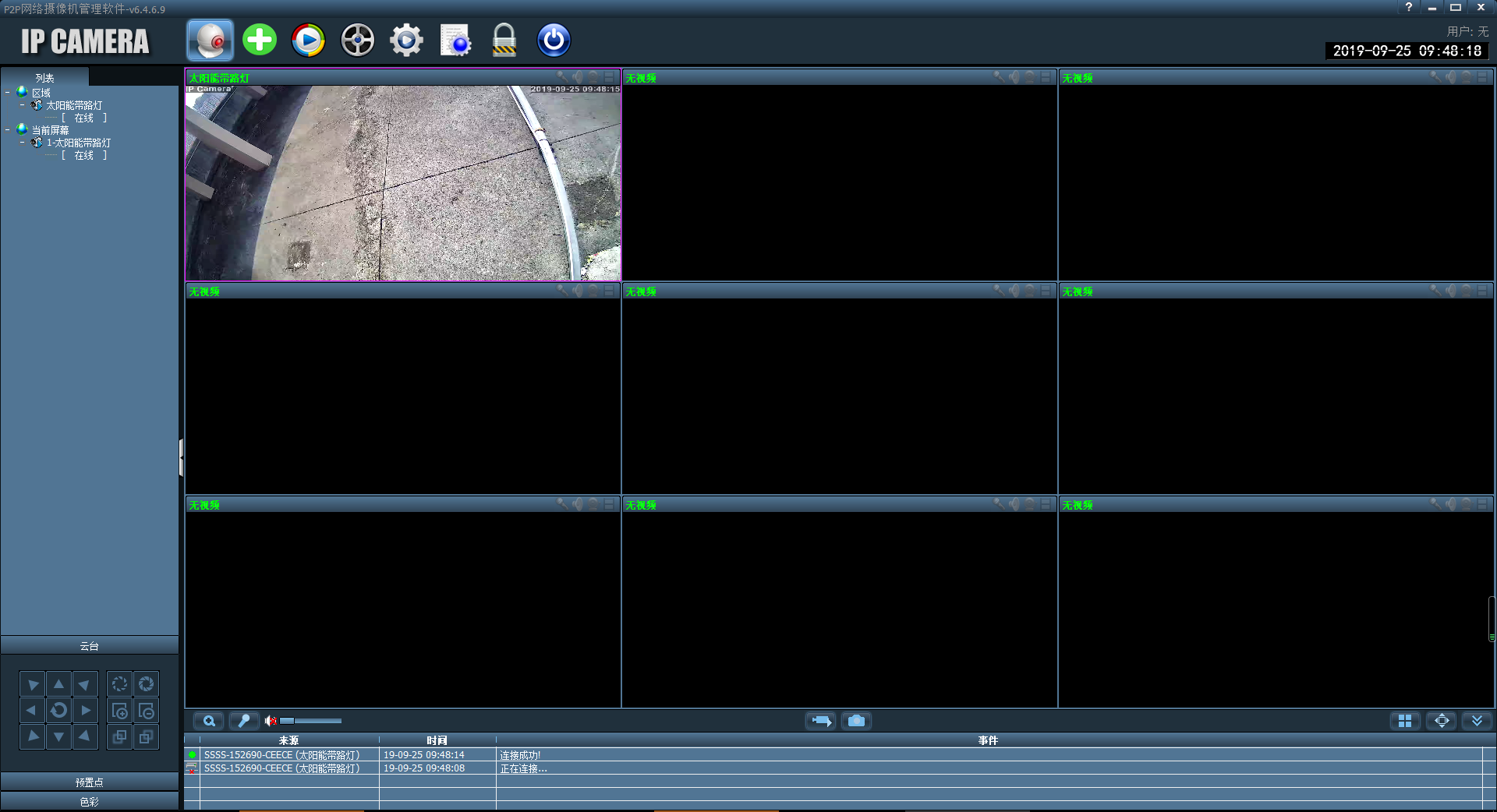Image resolution: width=1497 pixels, height=812 pixels.
Task: Open the log record document icon
Action: (x=455, y=40)
